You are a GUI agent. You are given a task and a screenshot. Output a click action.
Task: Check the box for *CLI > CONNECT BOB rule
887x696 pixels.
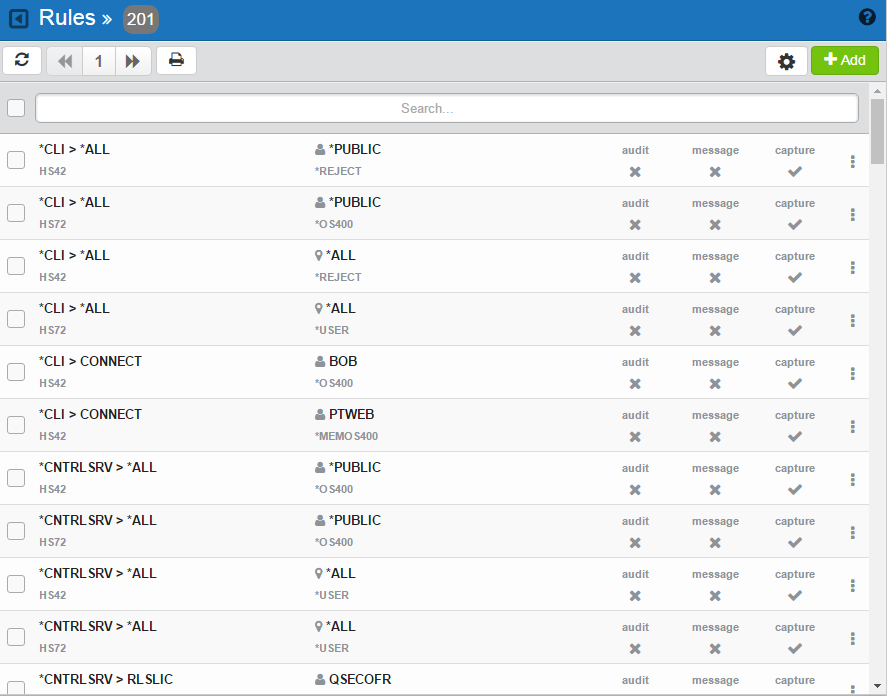(16, 372)
